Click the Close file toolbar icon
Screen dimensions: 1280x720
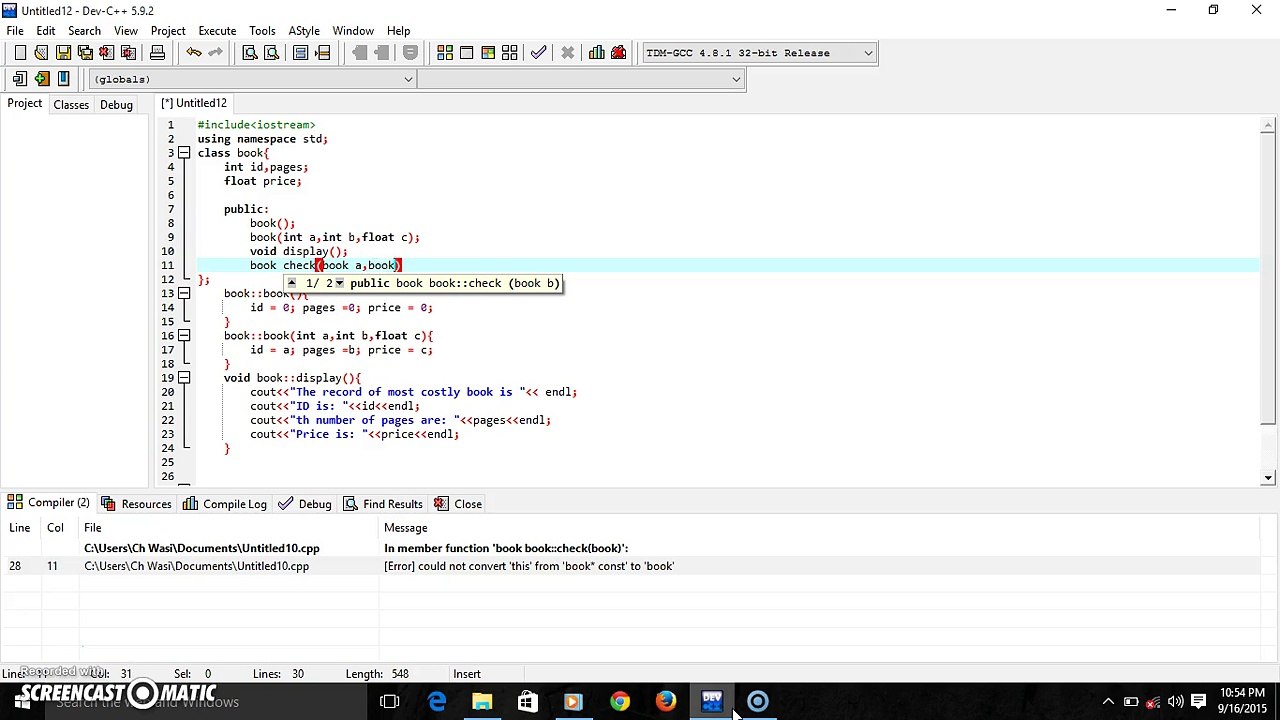107,53
